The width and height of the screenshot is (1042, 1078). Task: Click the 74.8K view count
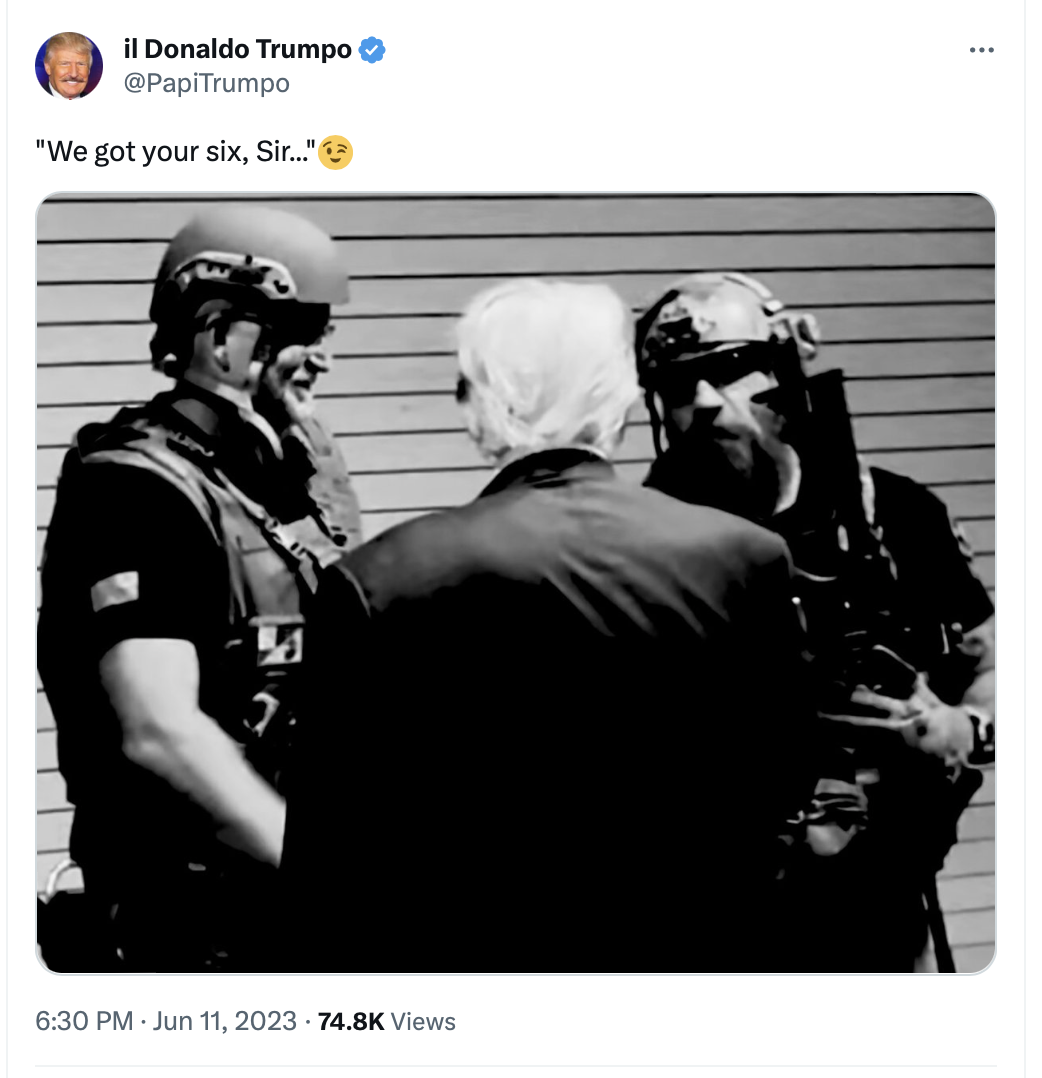click(x=351, y=1022)
